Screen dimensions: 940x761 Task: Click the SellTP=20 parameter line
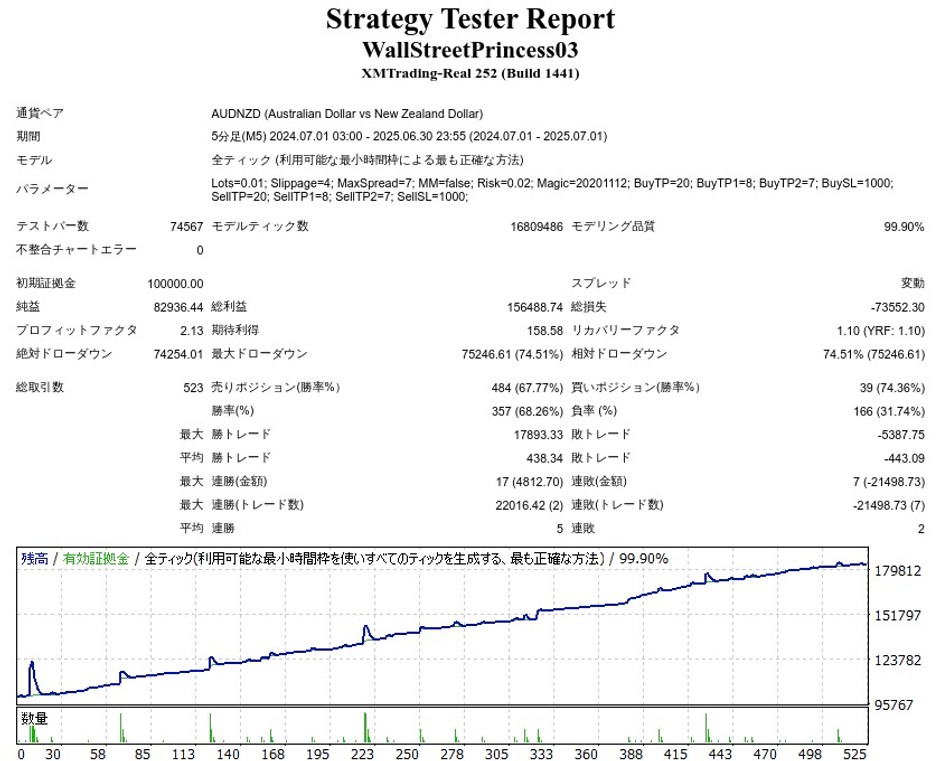click(340, 197)
